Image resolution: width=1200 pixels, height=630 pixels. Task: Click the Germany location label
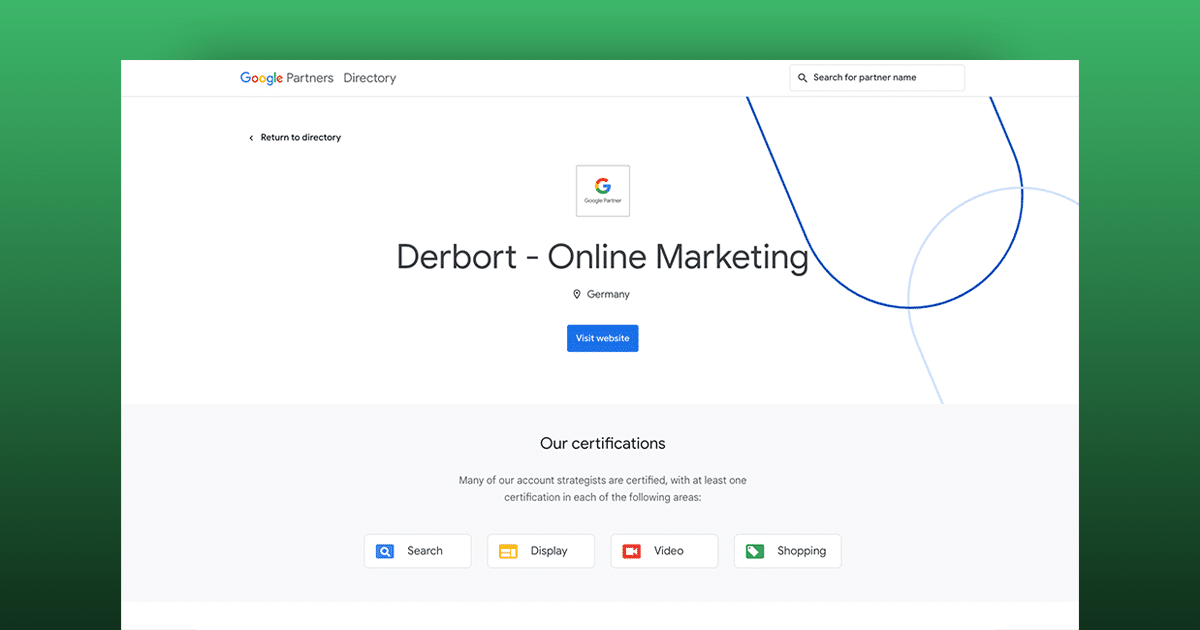(x=608, y=294)
